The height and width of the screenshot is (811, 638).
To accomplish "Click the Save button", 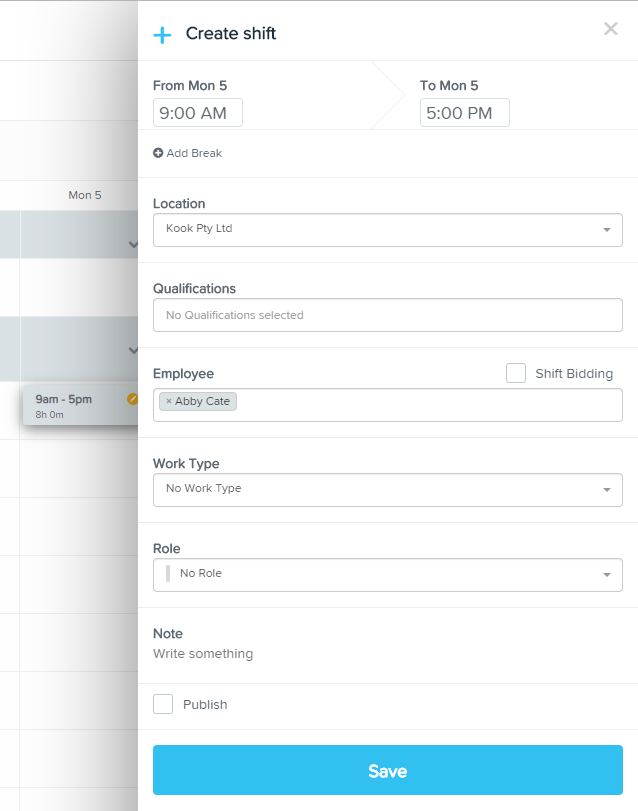I will click(388, 770).
